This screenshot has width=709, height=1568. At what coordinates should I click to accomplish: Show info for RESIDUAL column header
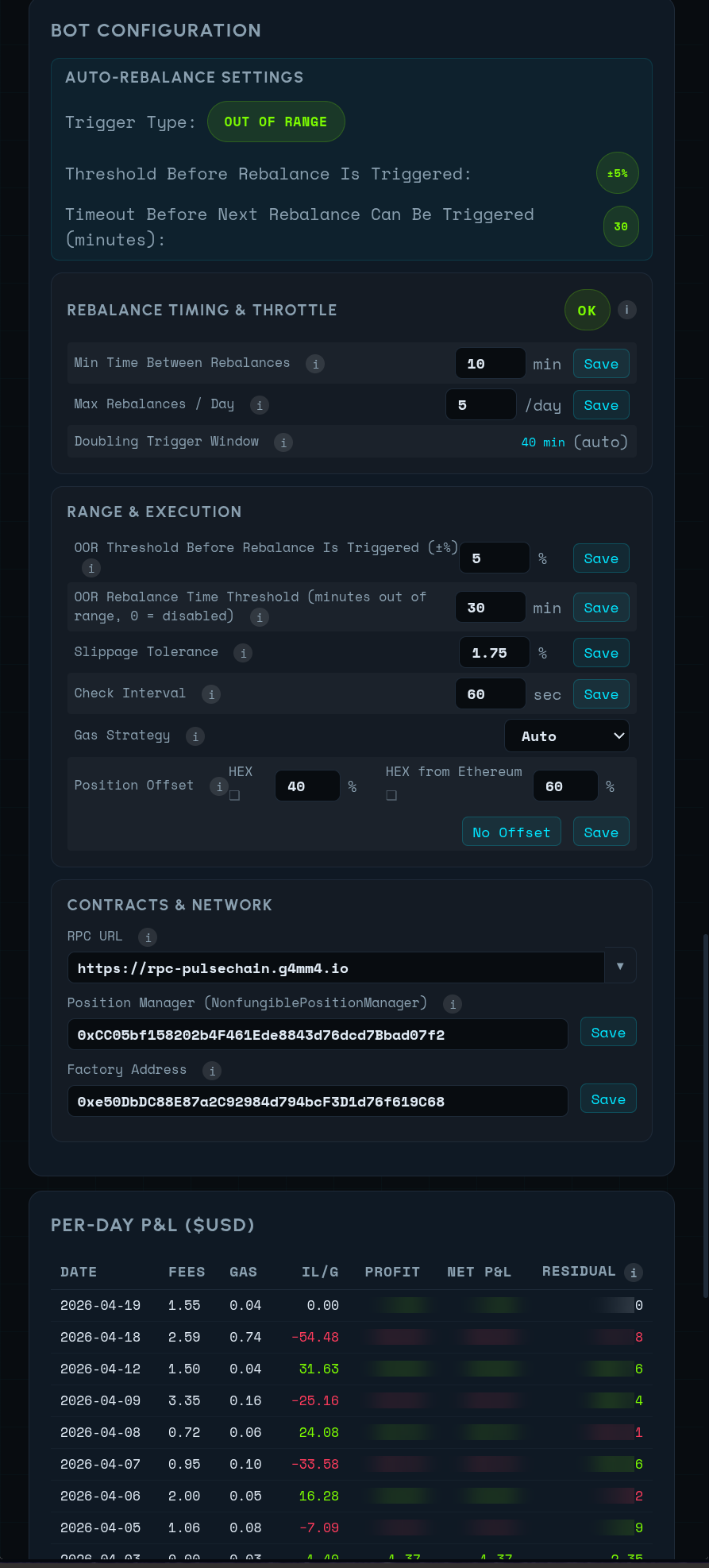pos(633,1273)
